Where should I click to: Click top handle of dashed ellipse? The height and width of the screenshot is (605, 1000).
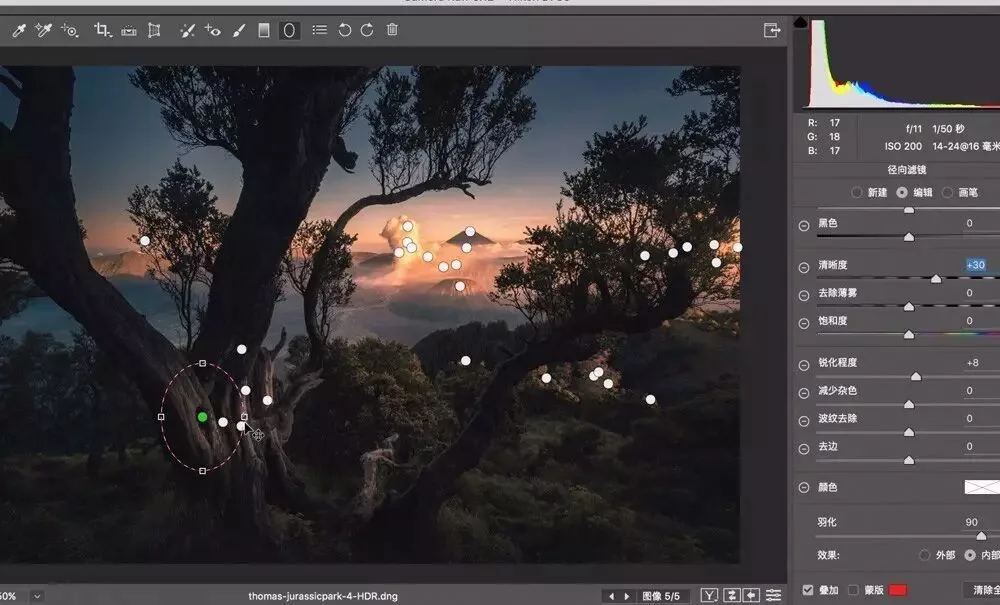202,363
